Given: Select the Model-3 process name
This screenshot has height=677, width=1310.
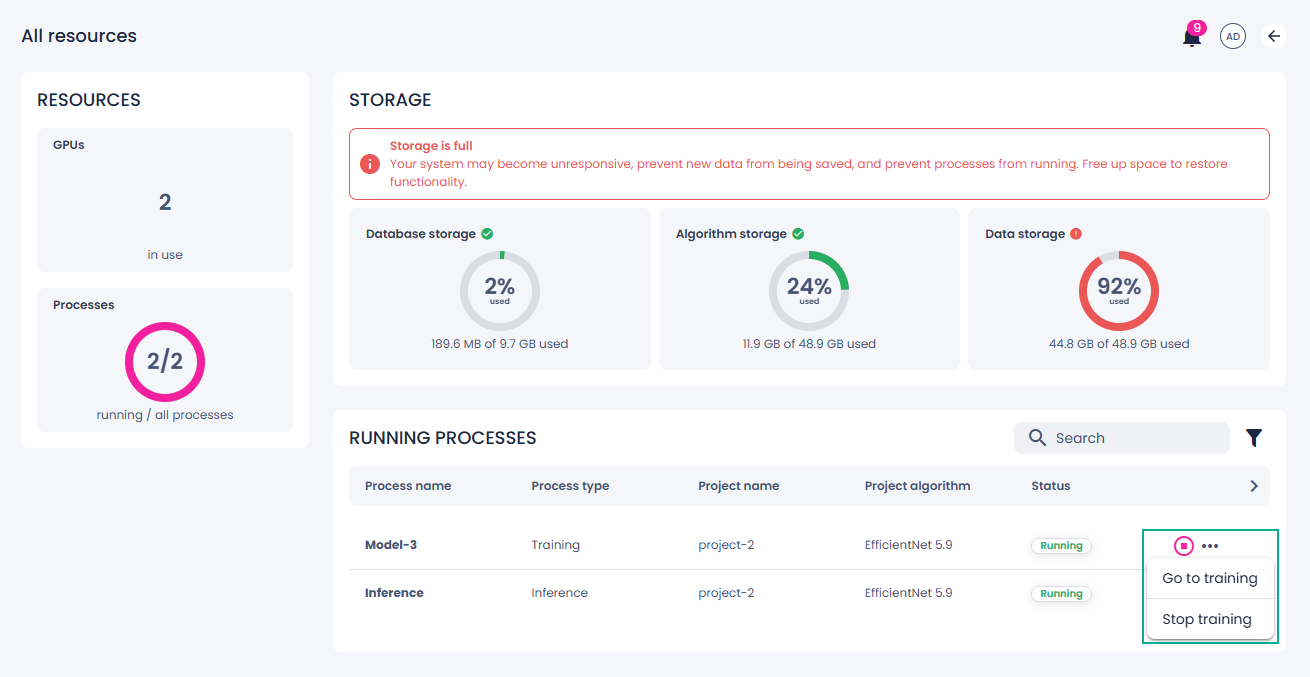Looking at the screenshot, I should click(391, 545).
